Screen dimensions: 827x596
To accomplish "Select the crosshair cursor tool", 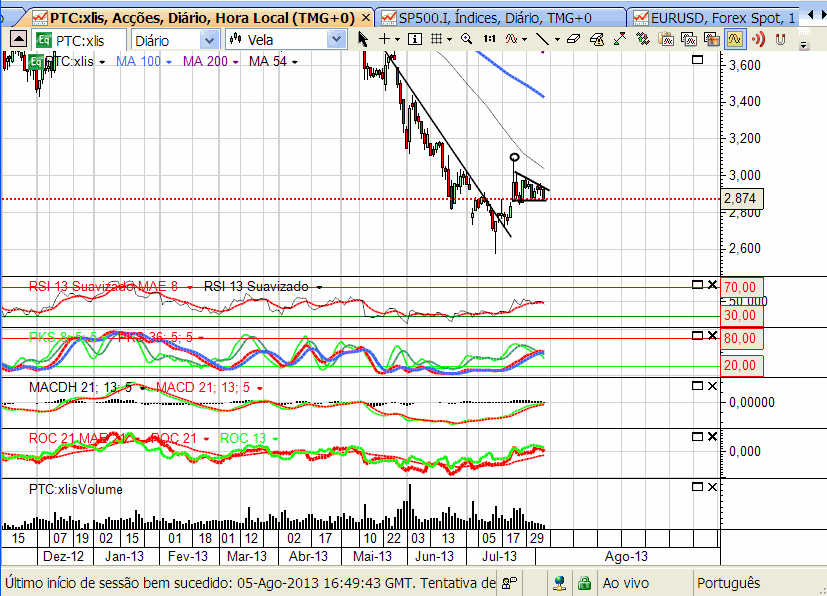I will [384, 39].
